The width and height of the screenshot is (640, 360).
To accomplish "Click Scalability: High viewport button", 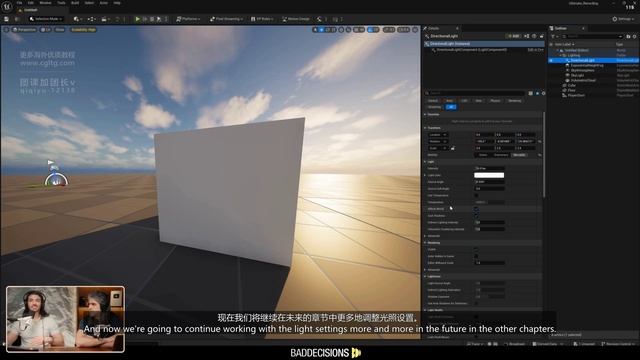I will click(84, 30).
